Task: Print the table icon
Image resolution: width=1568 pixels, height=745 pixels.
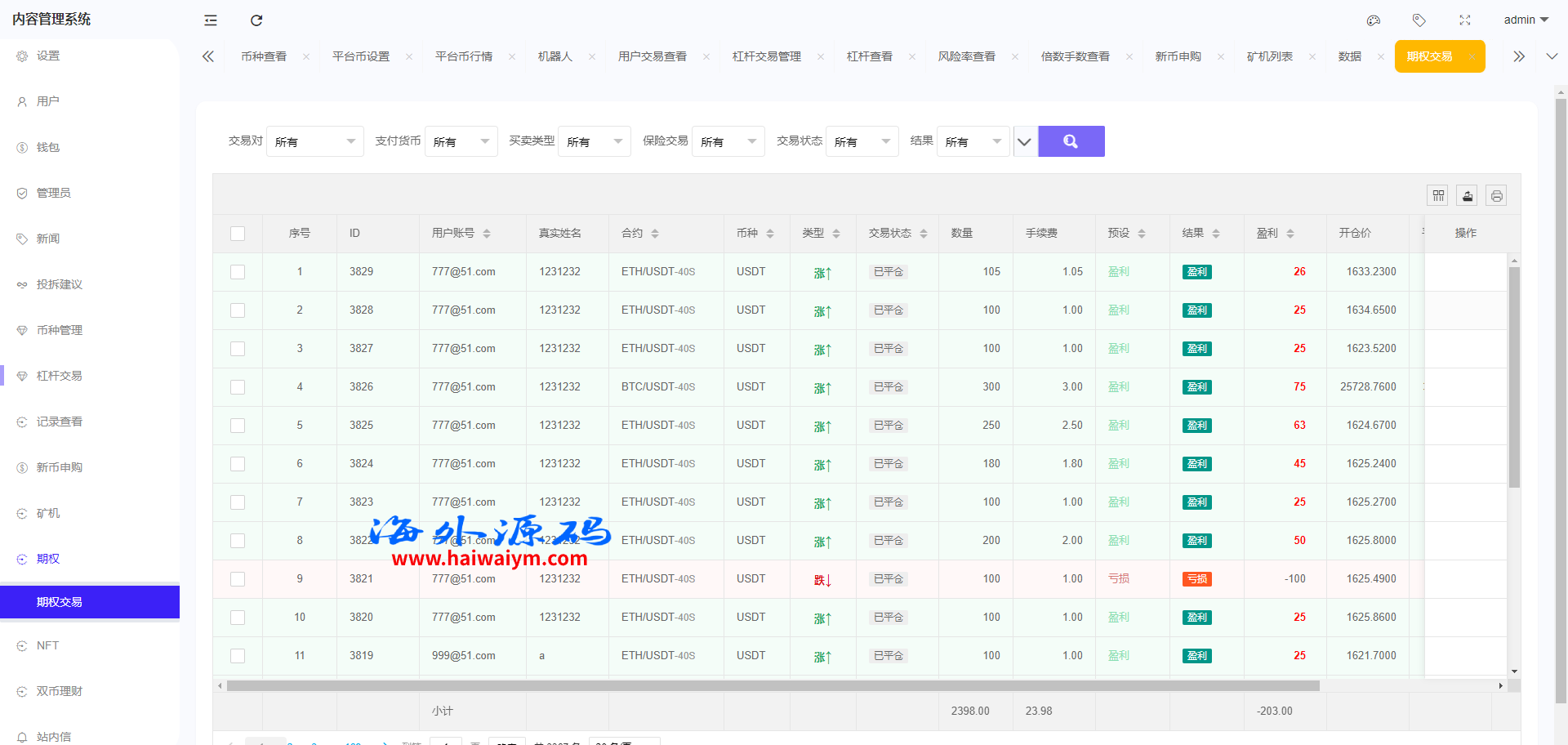Action: [1496, 195]
